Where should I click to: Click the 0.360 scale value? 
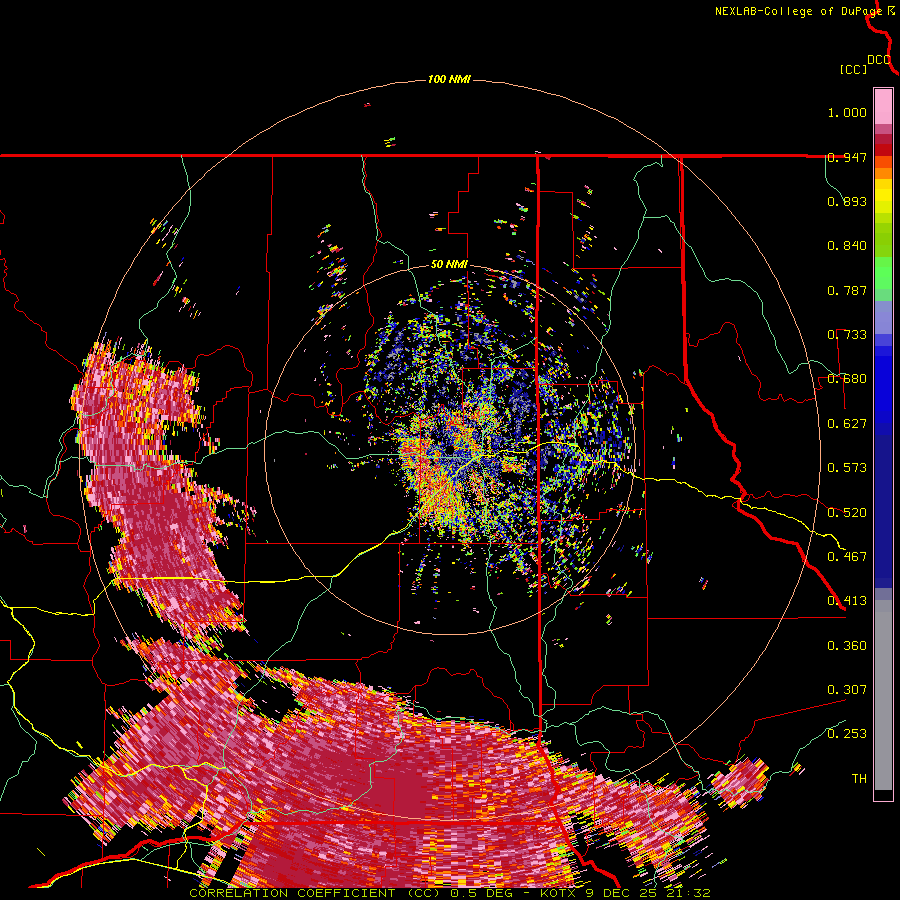tap(847, 646)
